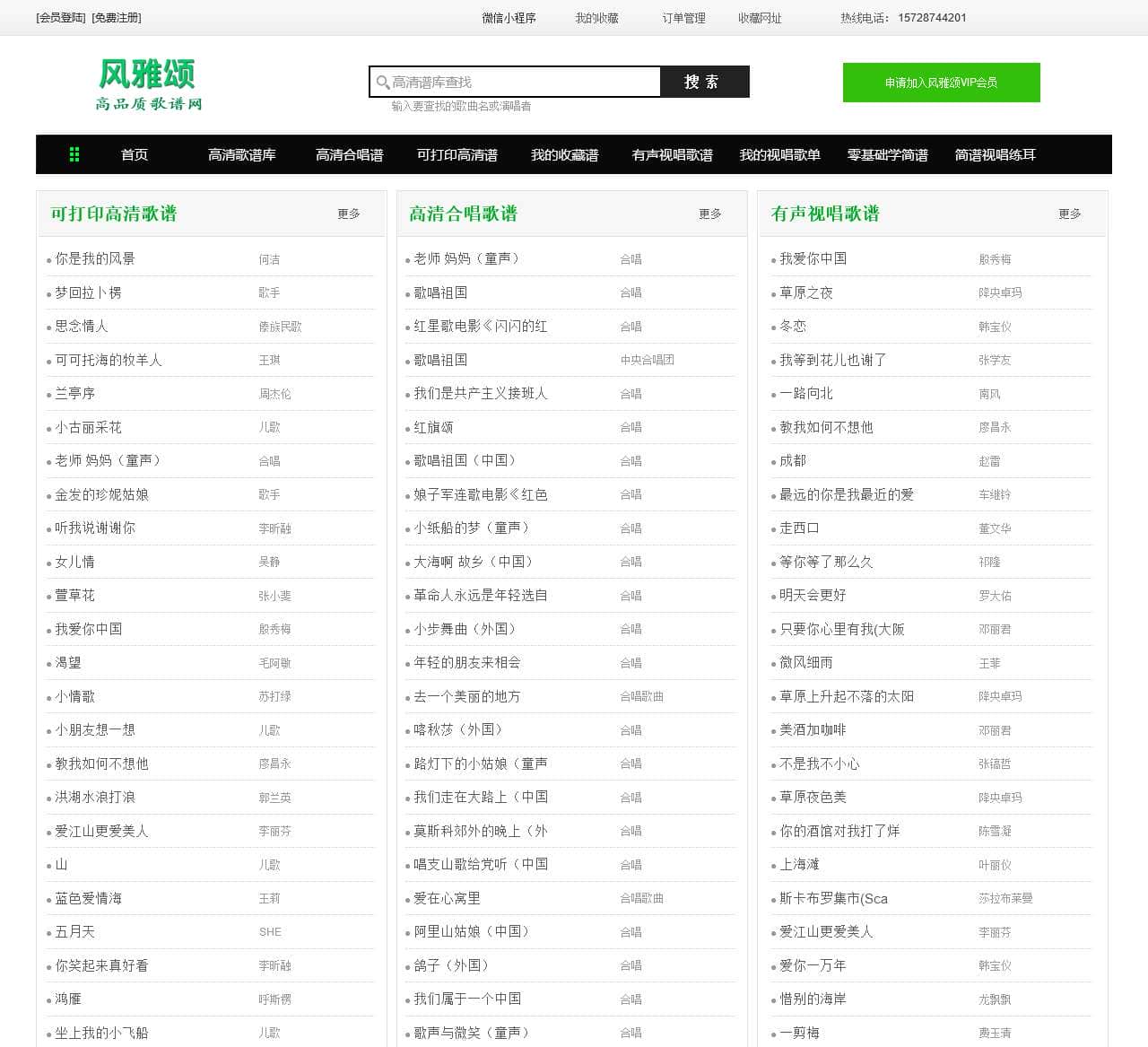Select 简谱视唱练耳 in the navigation bar

point(995,154)
